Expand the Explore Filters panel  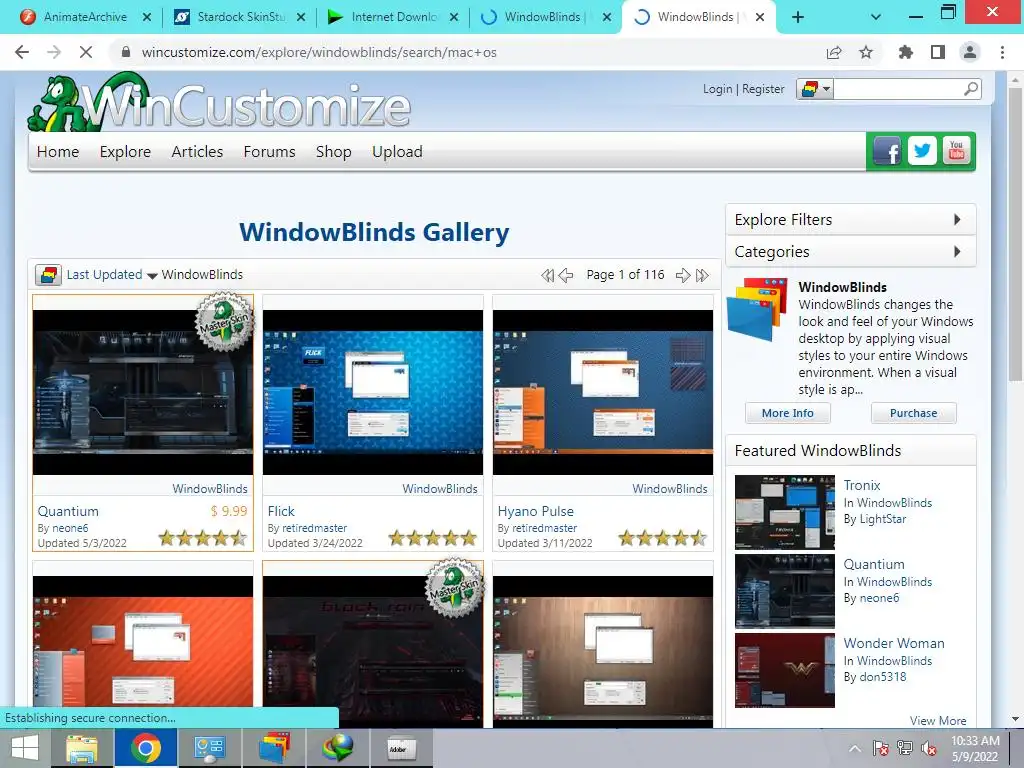tap(850, 219)
